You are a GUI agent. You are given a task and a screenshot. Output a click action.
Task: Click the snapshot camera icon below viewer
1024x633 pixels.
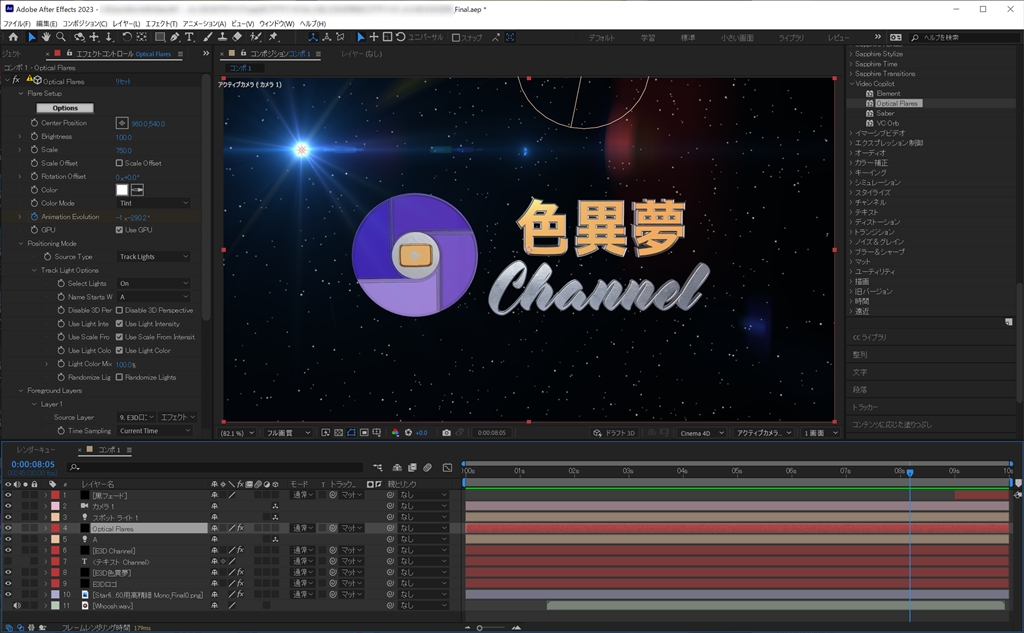click(x=446, y=432)
